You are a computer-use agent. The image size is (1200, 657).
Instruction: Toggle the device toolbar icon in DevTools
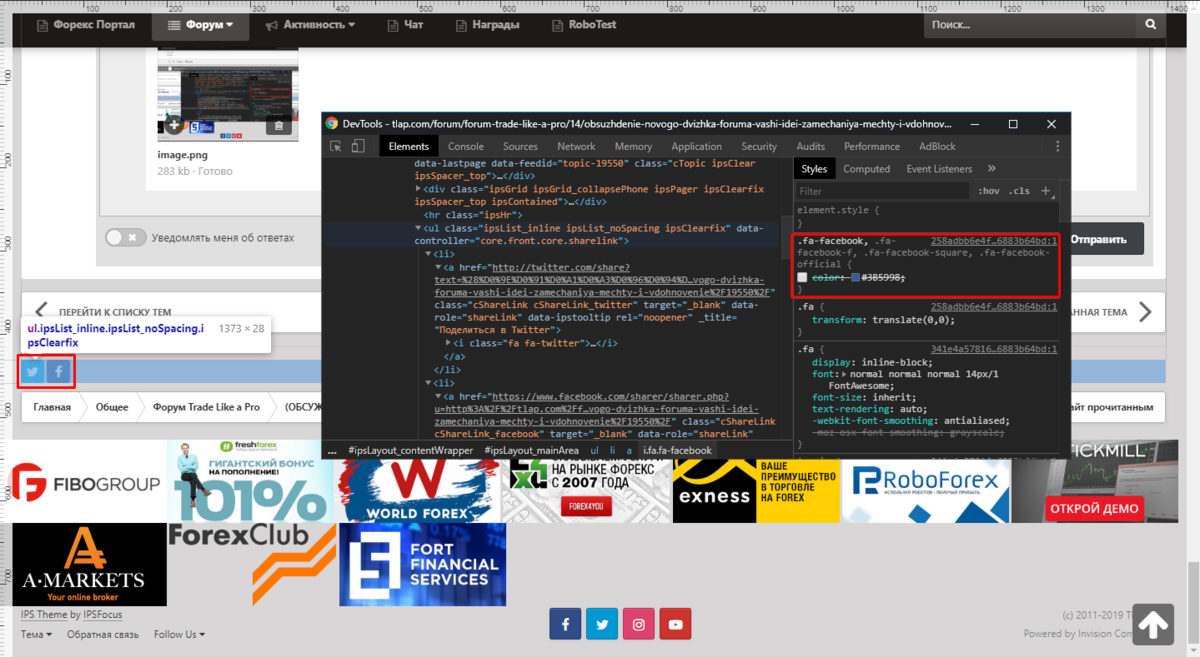coord(358,146)
